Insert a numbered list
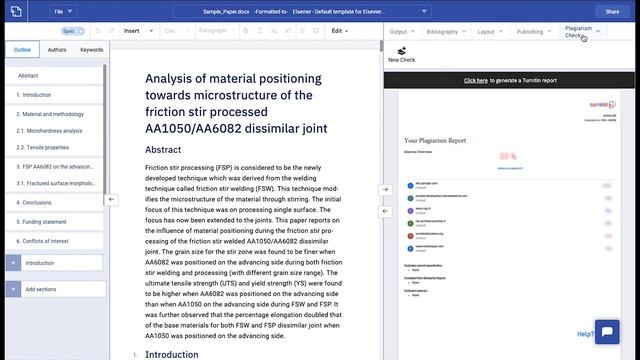The height and width of the screenshot is (360, 640). coord(316,31)
